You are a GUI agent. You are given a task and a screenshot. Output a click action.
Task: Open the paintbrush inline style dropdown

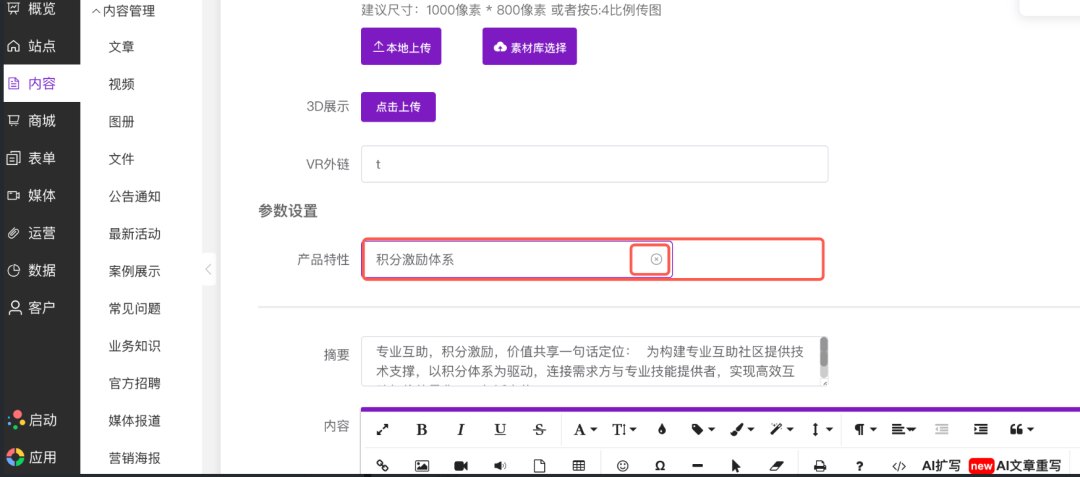pyautogui.click(x=742, y=430)
